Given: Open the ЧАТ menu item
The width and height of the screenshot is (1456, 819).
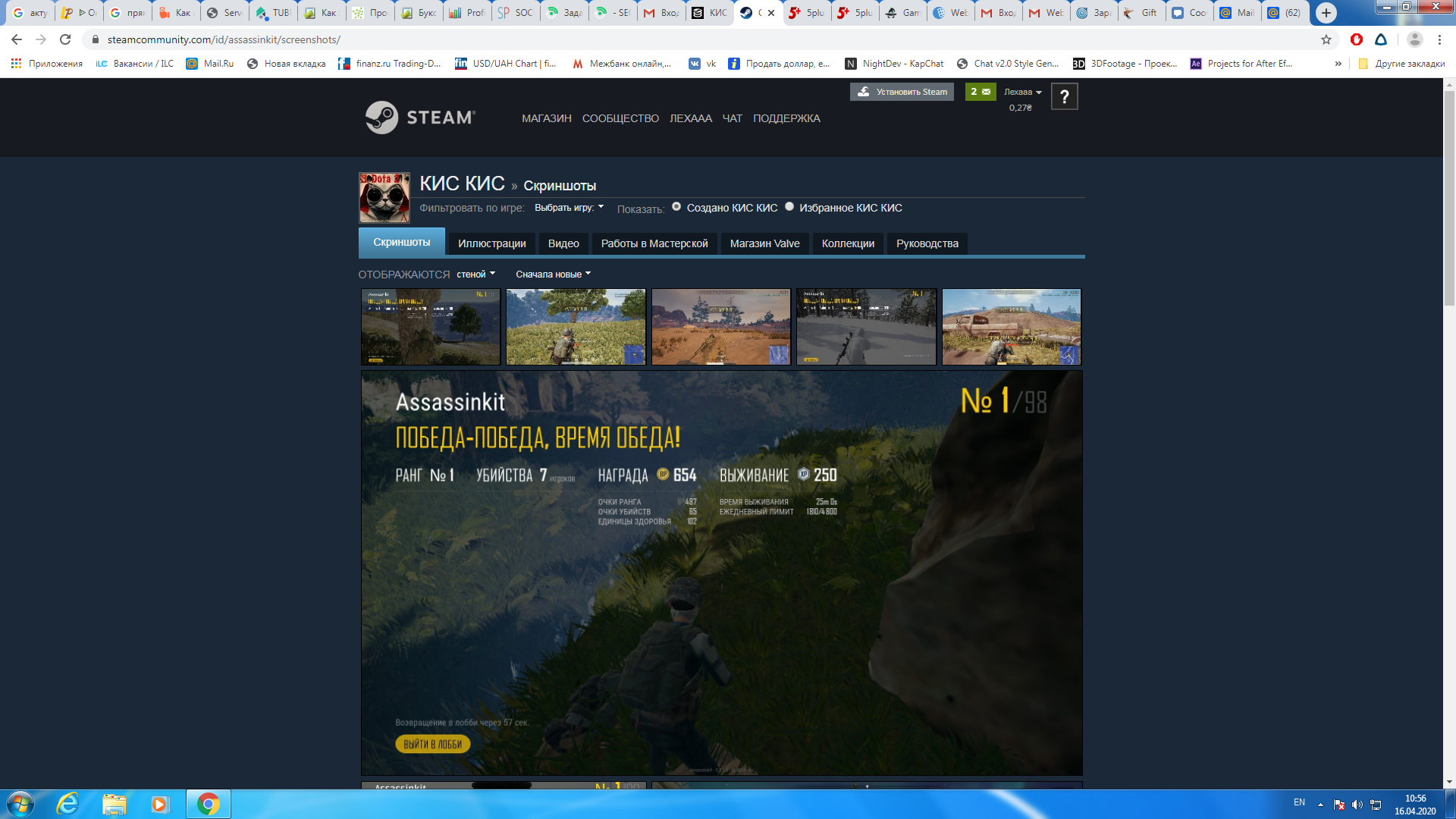Looking at the screenshot, I should tap(732, 118).
